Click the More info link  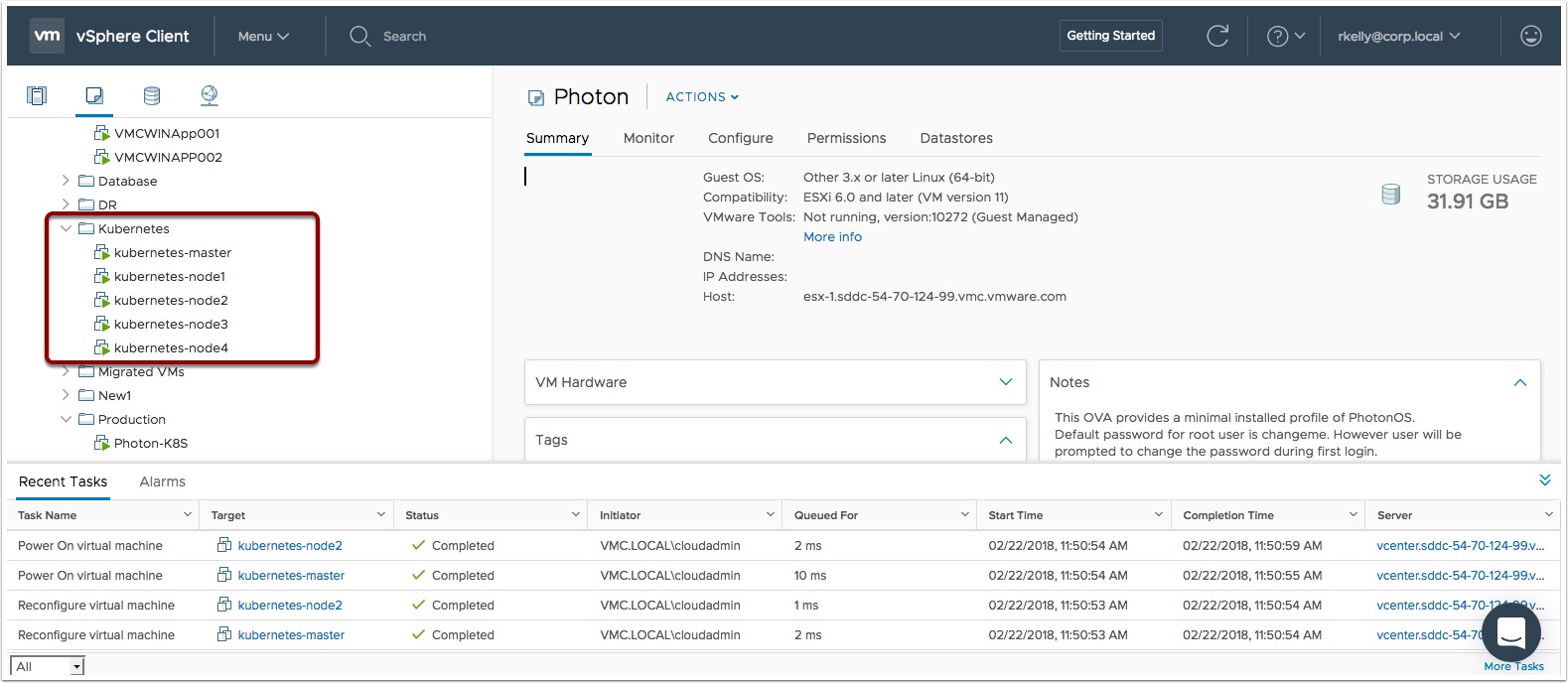[x=832, y=237]
